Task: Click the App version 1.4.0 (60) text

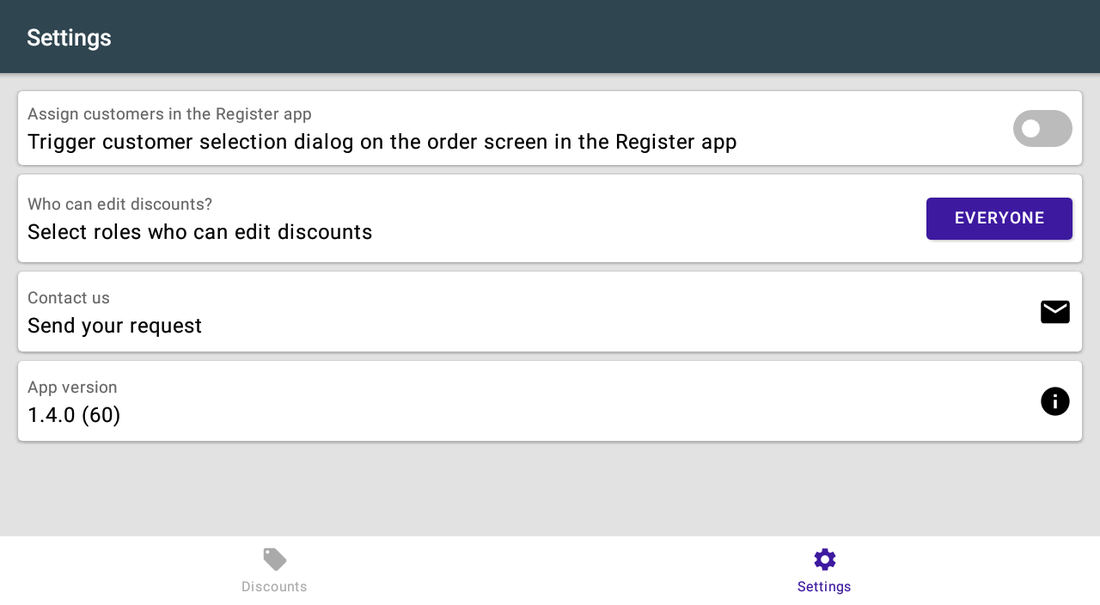Action: pos(74,415)
